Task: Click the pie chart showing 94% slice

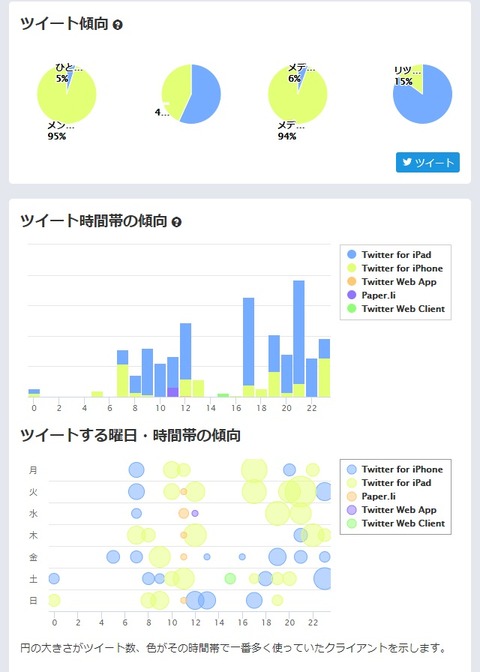Action: (x=298, y=94)
